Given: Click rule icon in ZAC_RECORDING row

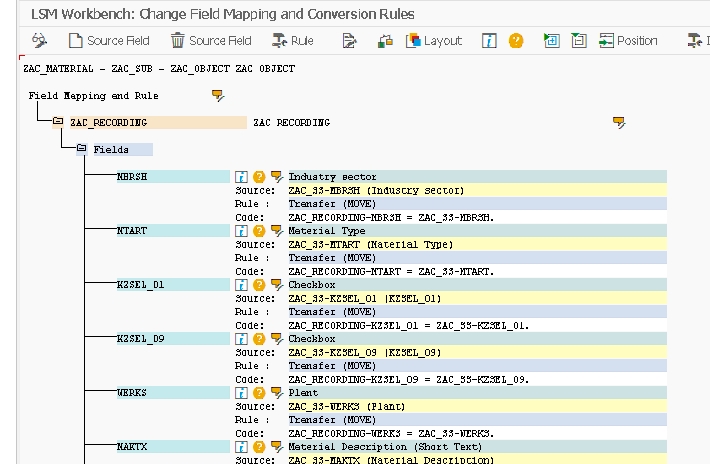Looking at the screenshot, I should coord(619,122).
